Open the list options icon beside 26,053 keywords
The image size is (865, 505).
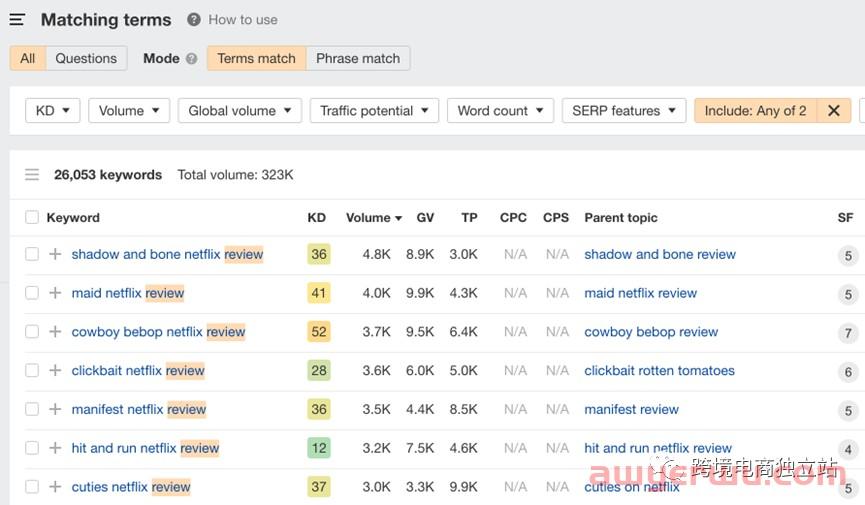pyautogui.click(x=32, y=175)
